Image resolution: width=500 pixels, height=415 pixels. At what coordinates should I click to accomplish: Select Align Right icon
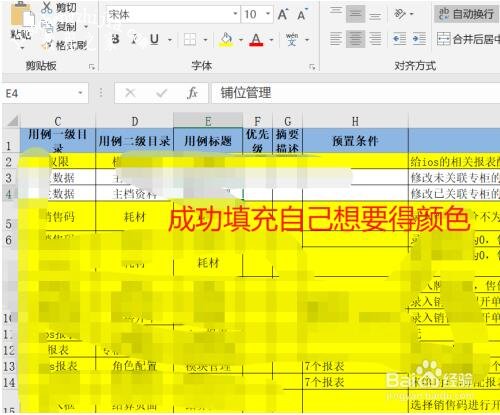[x=375, y=39]
